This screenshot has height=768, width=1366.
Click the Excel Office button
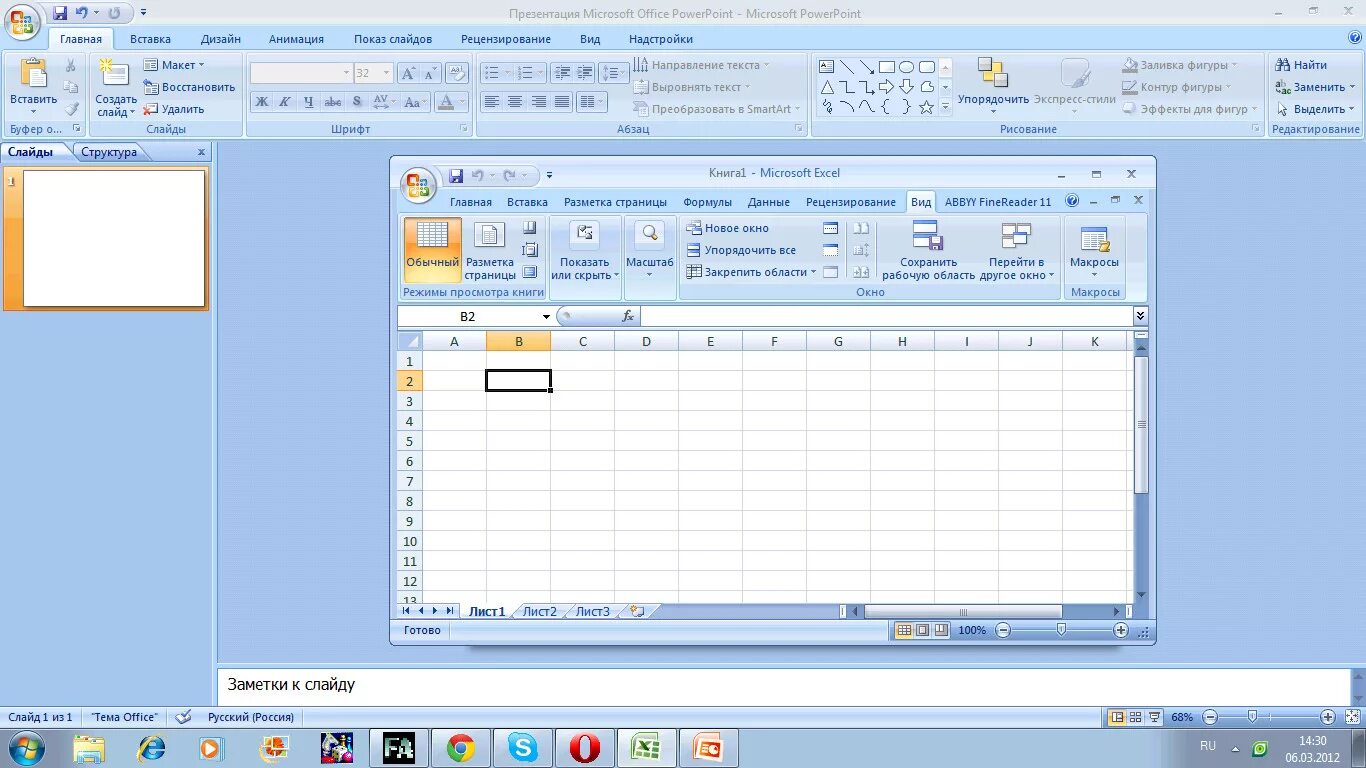[x=418, y=184]
